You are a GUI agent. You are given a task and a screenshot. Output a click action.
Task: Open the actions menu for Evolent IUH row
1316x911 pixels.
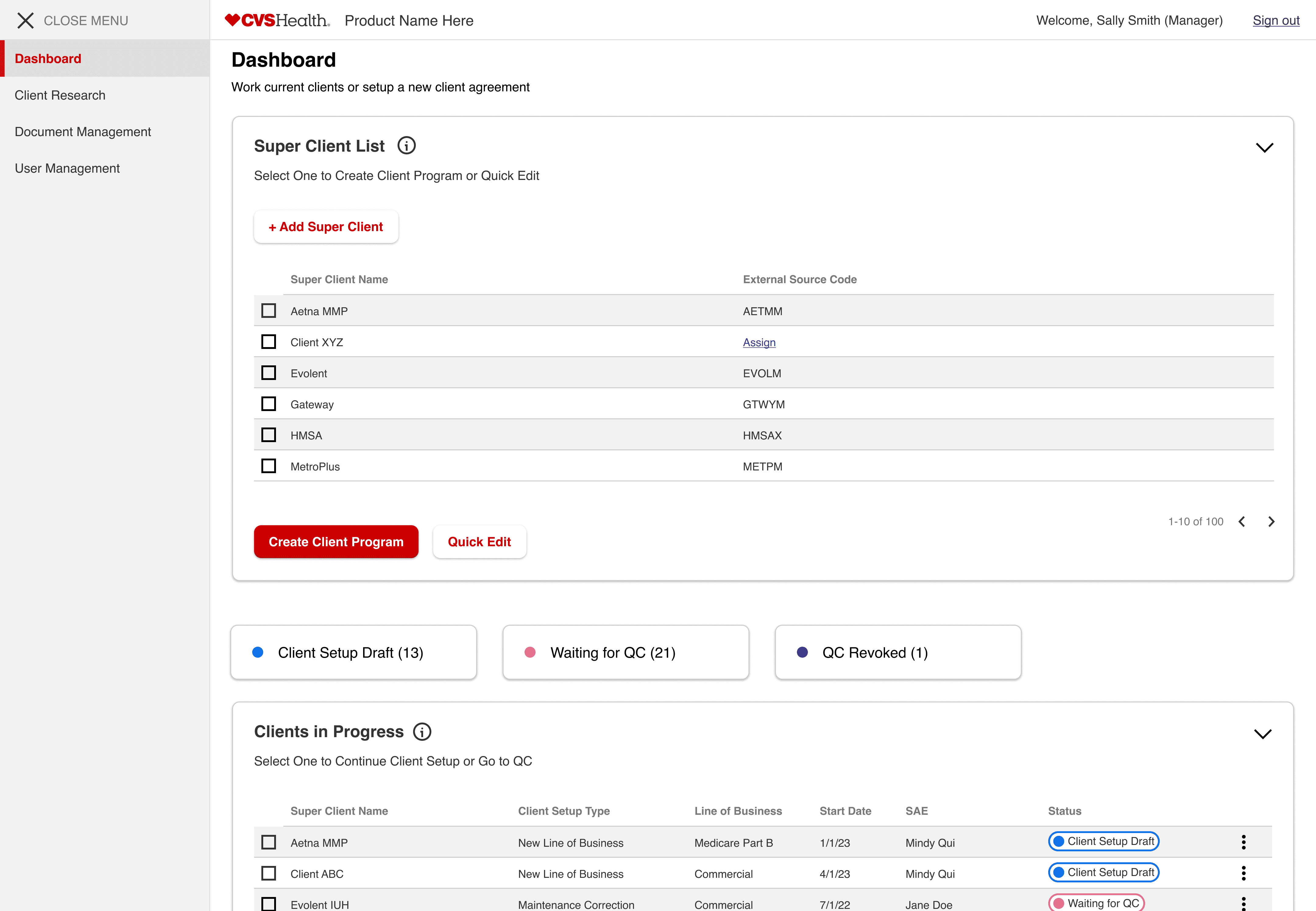(1244, 904)
